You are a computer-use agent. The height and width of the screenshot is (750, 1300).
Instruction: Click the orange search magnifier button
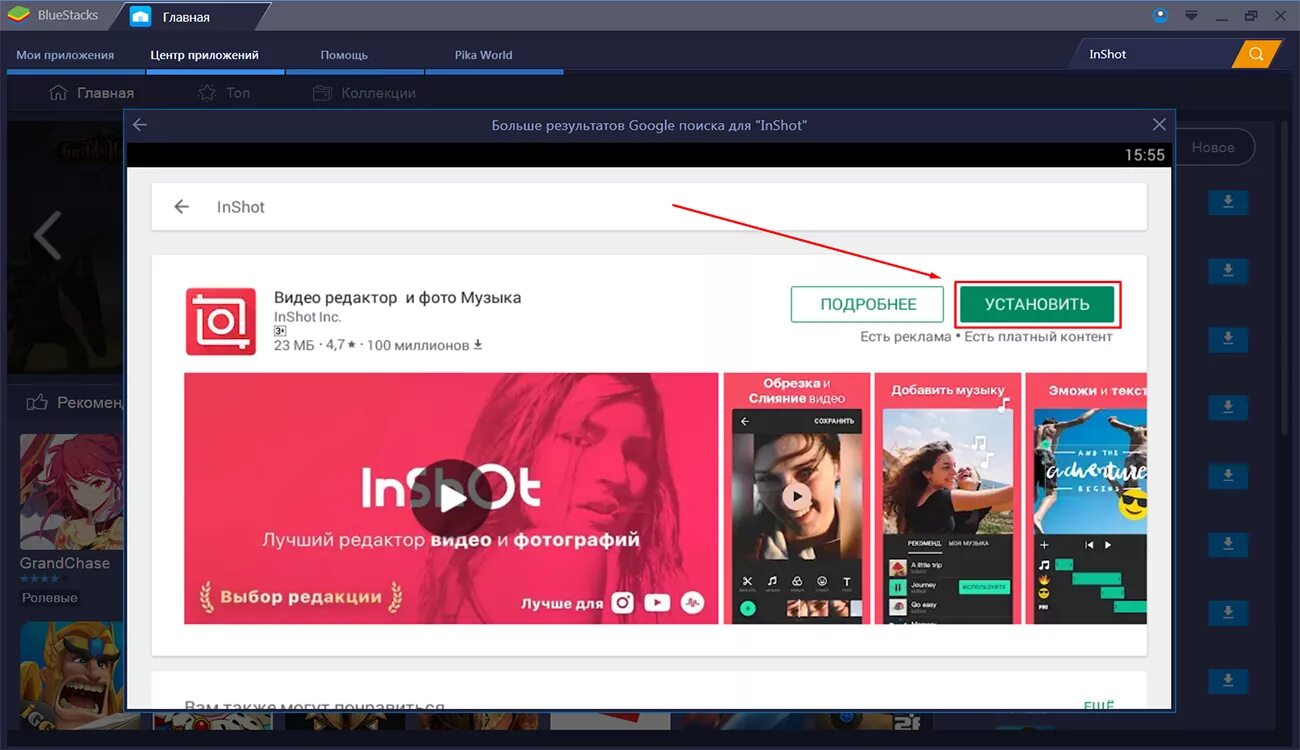[1256, 54]
